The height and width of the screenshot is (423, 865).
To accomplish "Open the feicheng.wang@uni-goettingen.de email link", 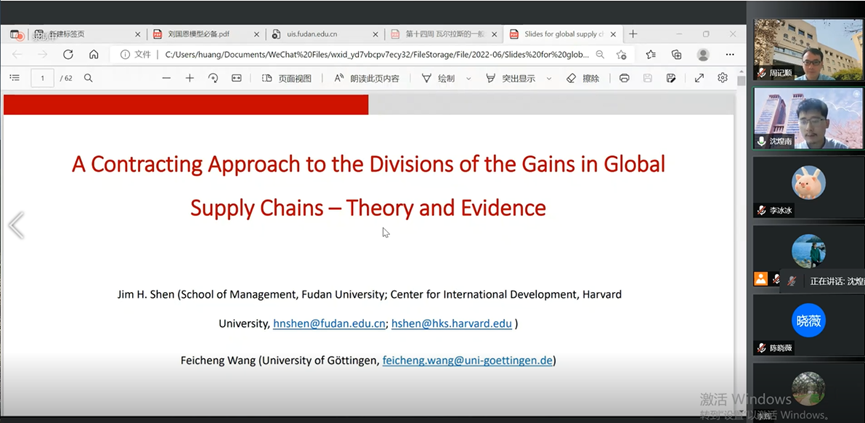I will pyautogui.click(x=467, y=360).
